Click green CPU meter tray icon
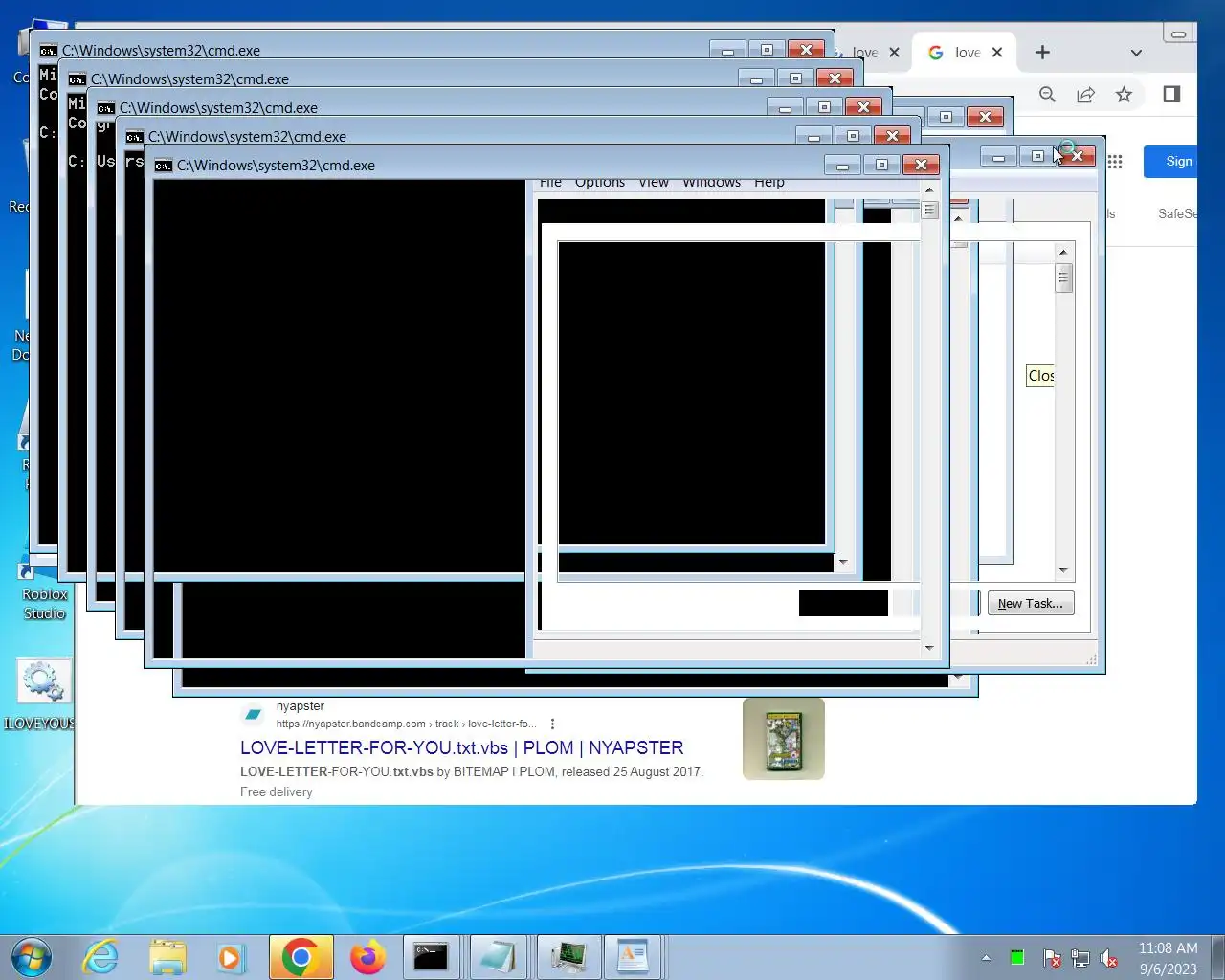 1017,958
